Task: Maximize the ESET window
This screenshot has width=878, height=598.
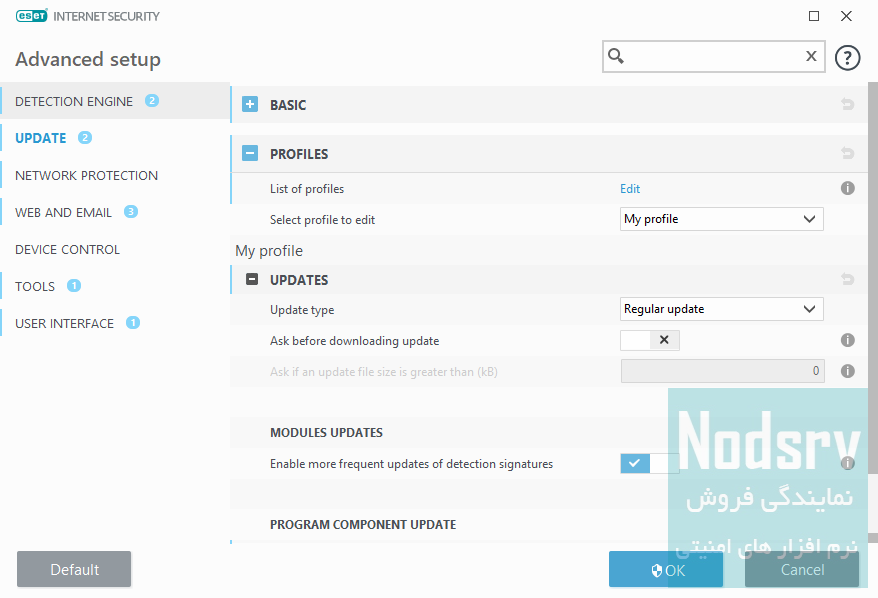Action: [x=814, y=16]
